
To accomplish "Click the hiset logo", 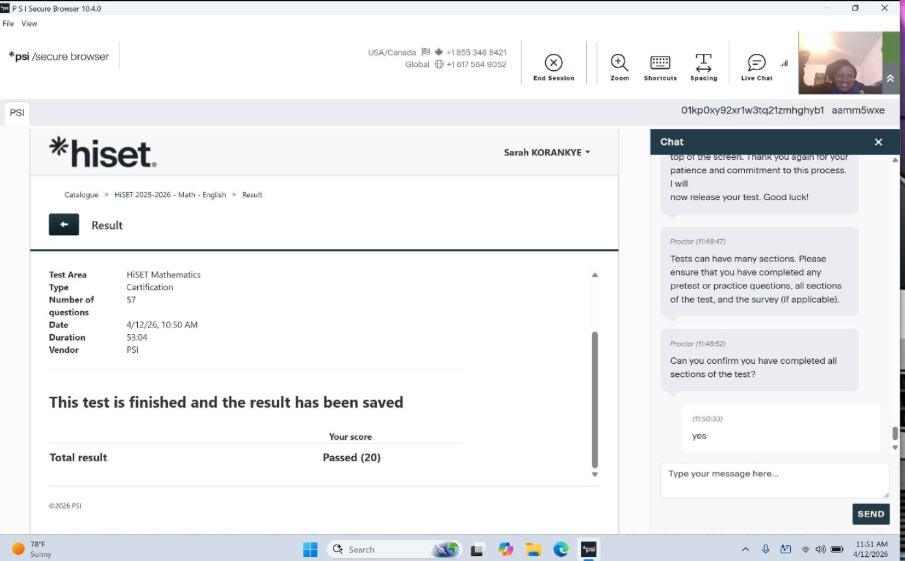I will pos(102,152).
